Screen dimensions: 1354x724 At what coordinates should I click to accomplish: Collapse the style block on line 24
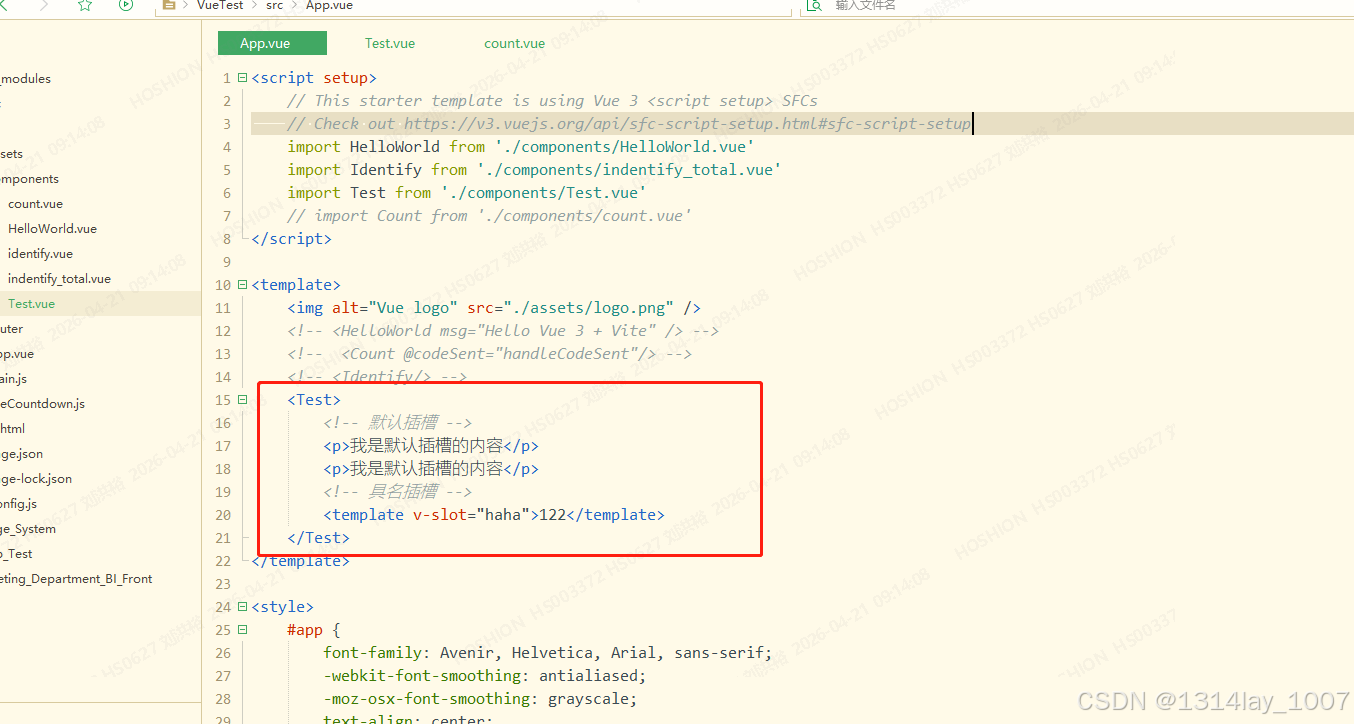(242, 607)
